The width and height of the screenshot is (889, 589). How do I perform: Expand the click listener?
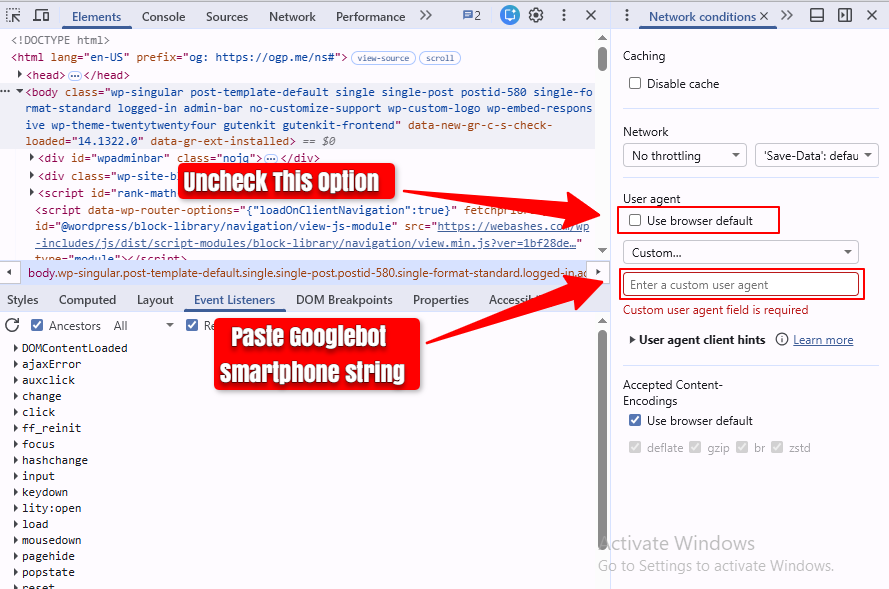pyautogui.click(x=15, y=412)
